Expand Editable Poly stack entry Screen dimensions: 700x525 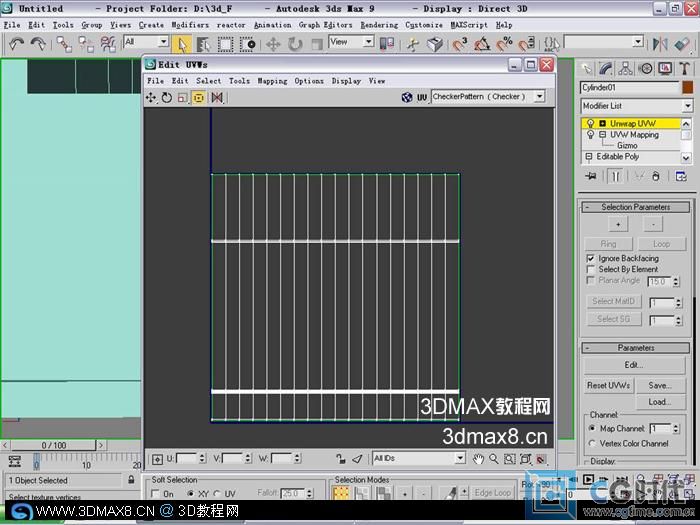coord(588,156)
